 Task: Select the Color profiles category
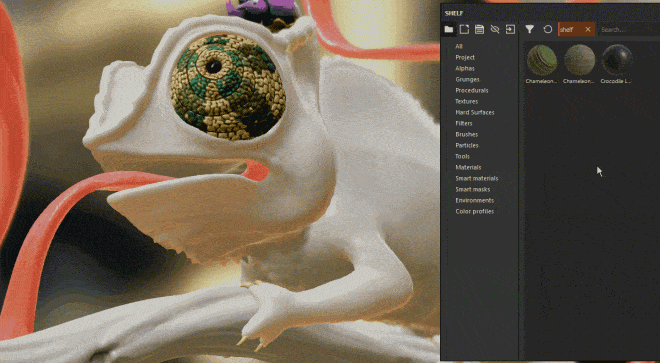coord(474,211)
